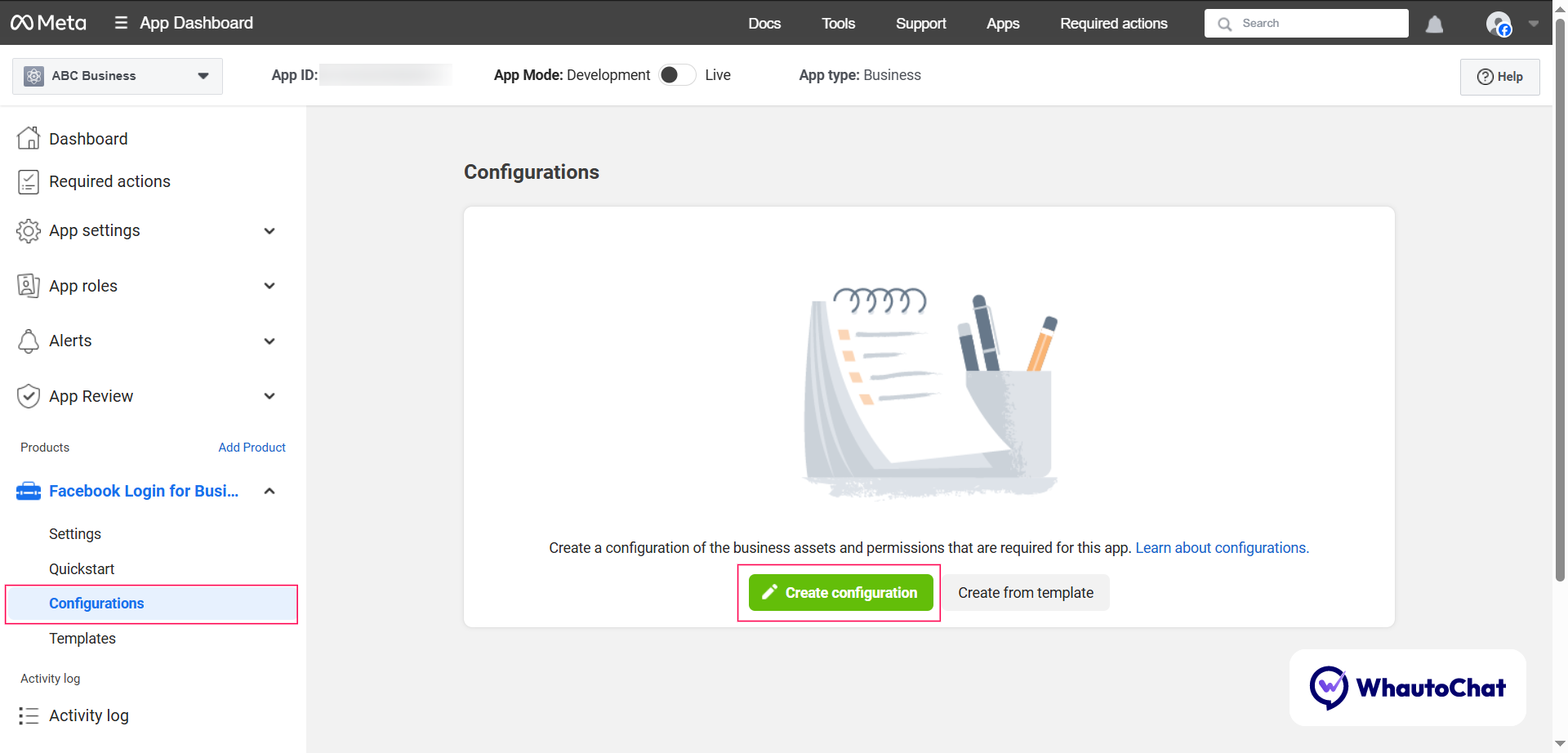This screenshot has width=1568, height=753.
Task: Click the Help button
Action: (1499, 76)
